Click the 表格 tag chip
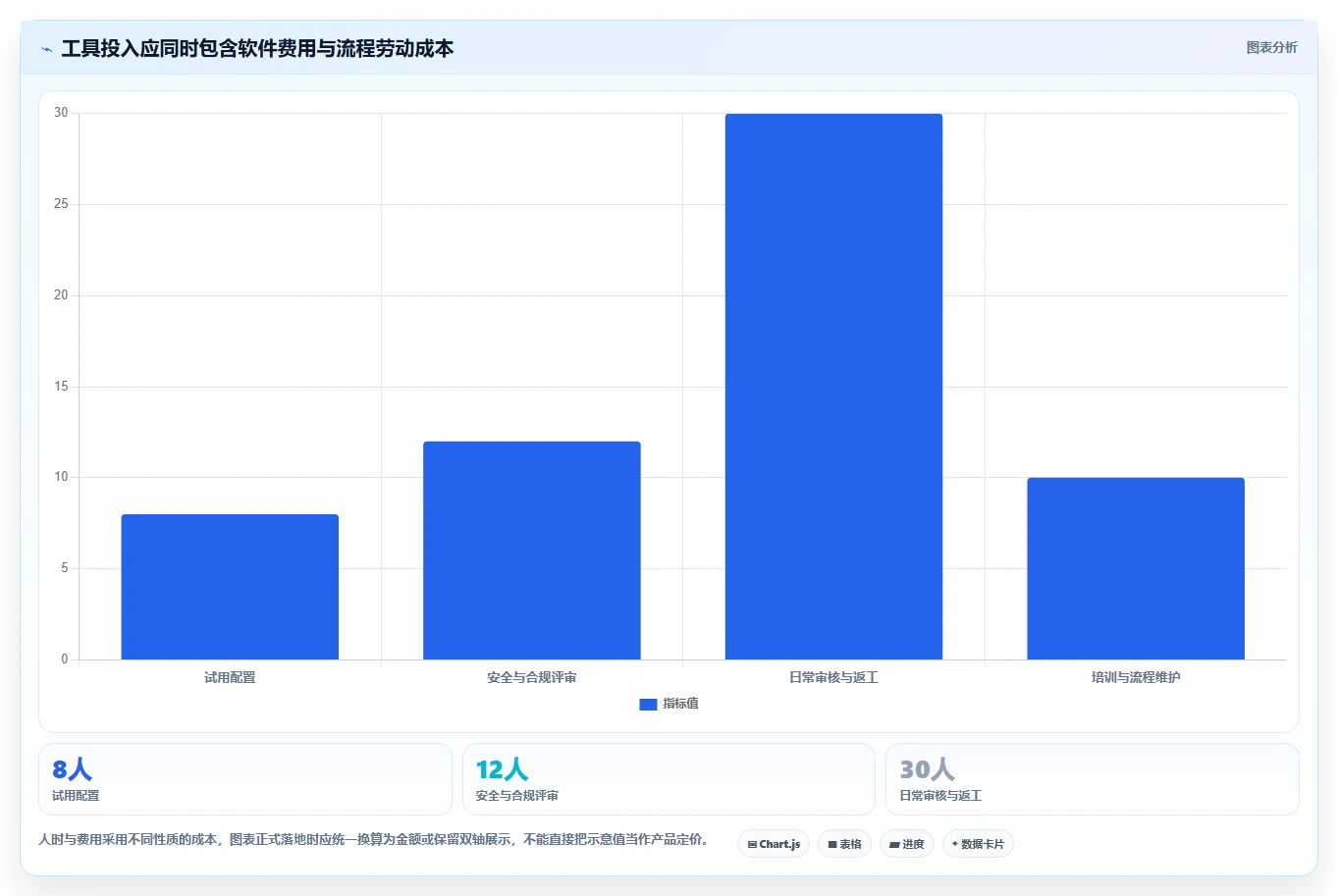 coord(844,844)
